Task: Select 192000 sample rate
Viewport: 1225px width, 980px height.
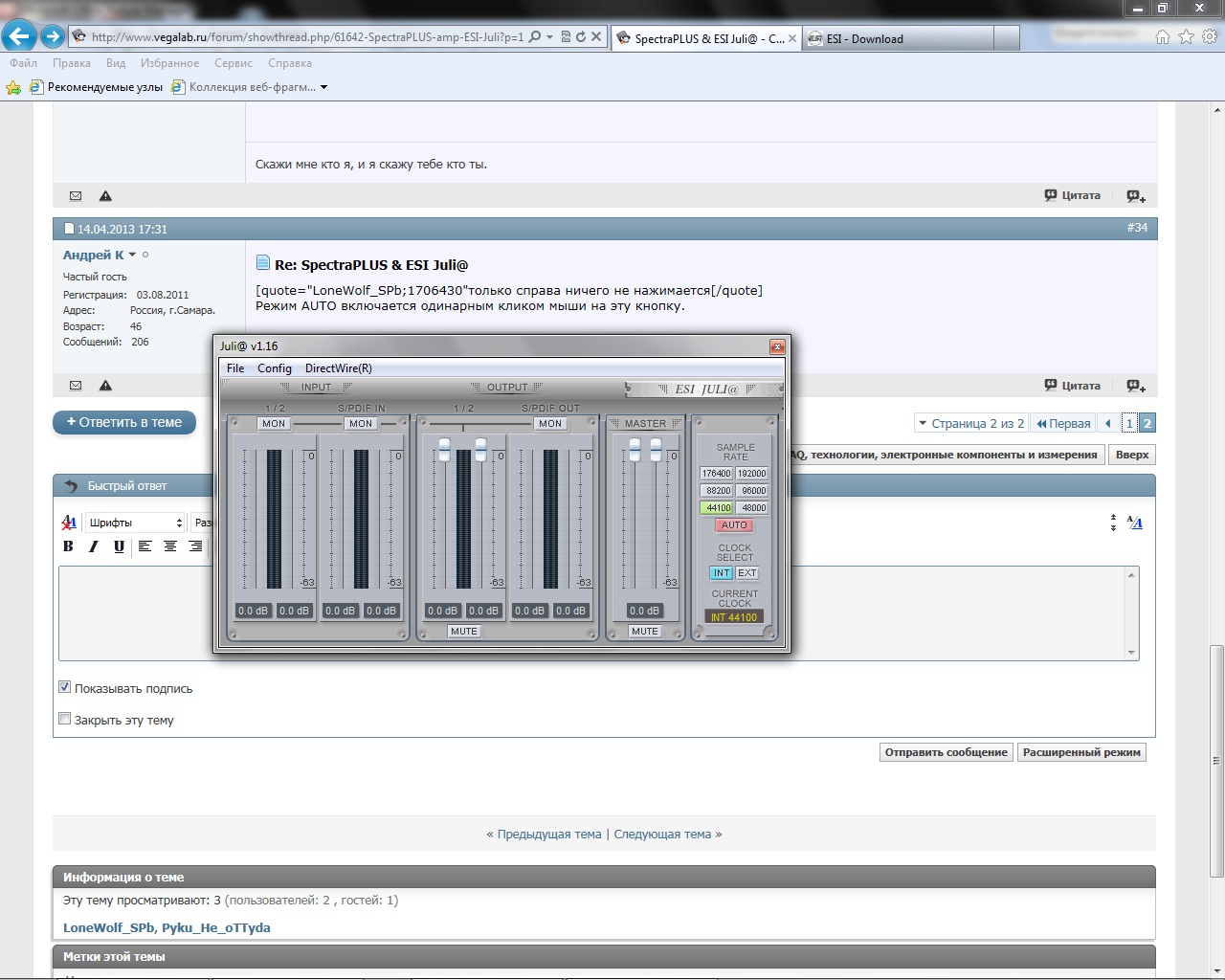Action: 752,474
